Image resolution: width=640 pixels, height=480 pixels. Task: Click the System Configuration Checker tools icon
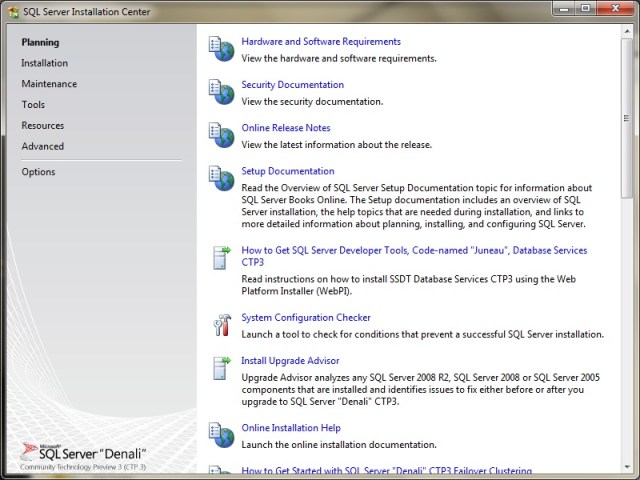coord(221,324)
